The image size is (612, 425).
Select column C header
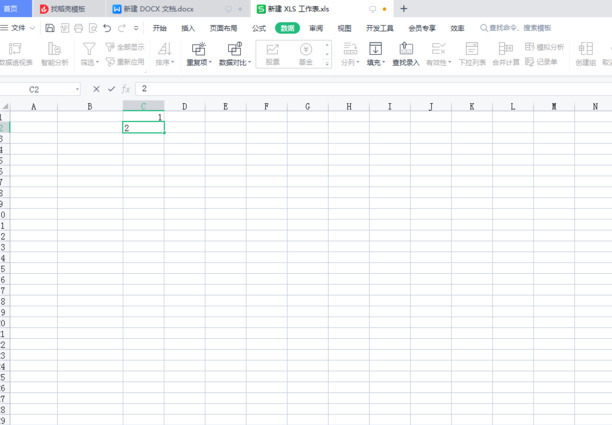[x=143, y=106]
